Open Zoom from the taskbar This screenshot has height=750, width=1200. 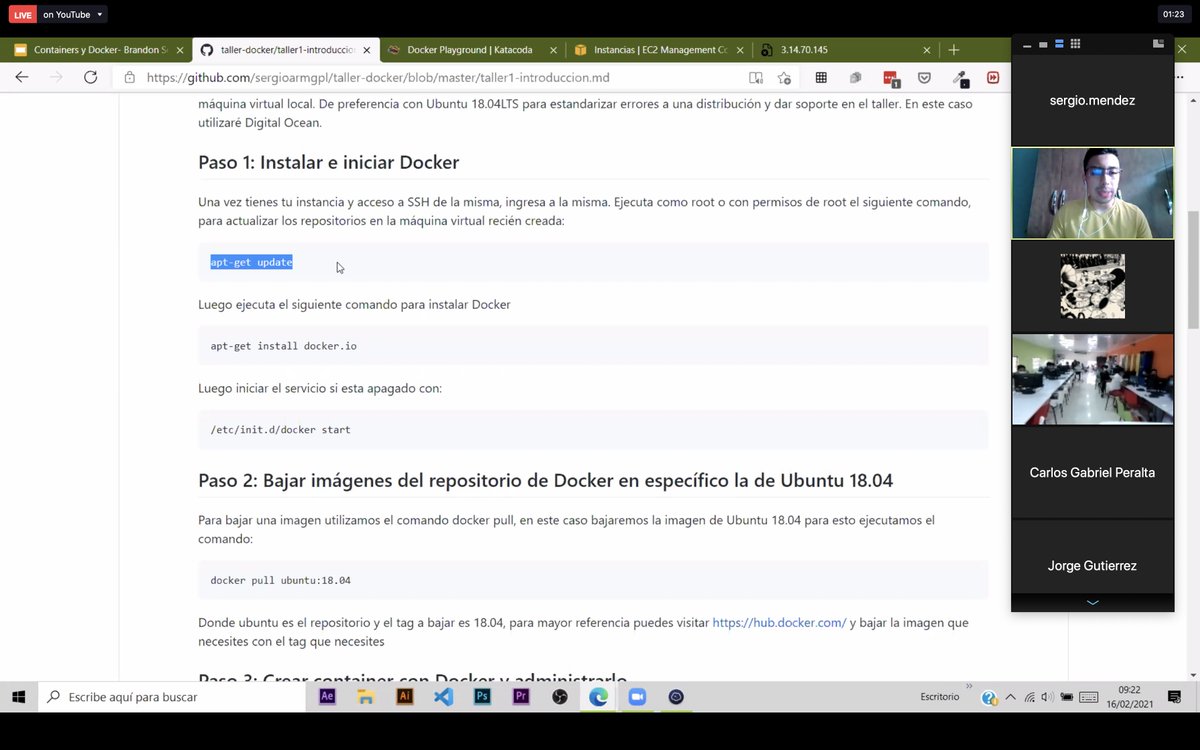point(637,697)
